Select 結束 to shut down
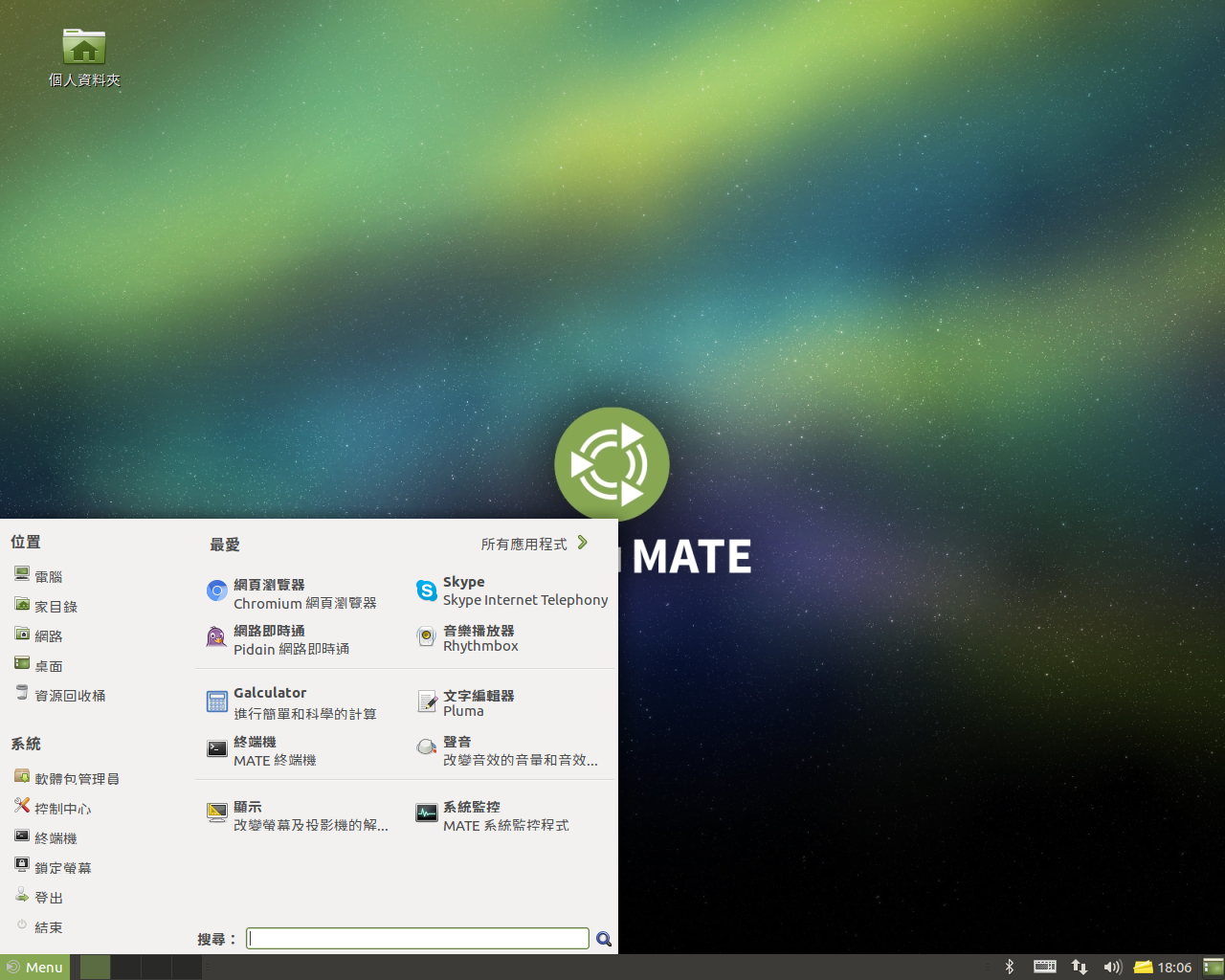The image size is (1225, 980). (38, 926)
